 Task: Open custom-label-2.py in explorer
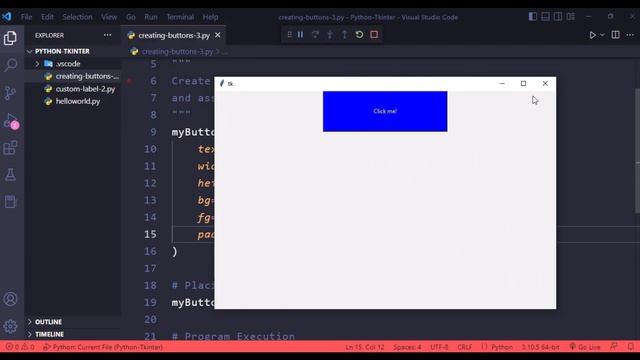coord(73,89)
